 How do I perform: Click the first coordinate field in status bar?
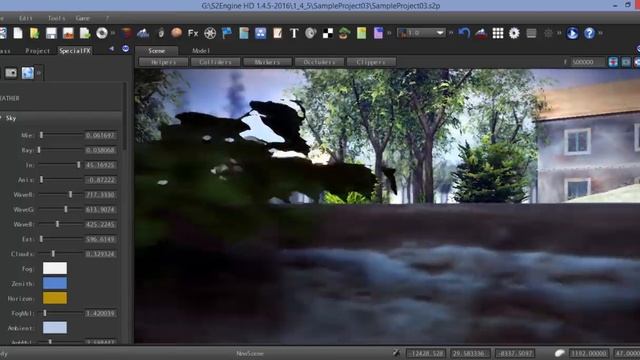tap(427, 353)
